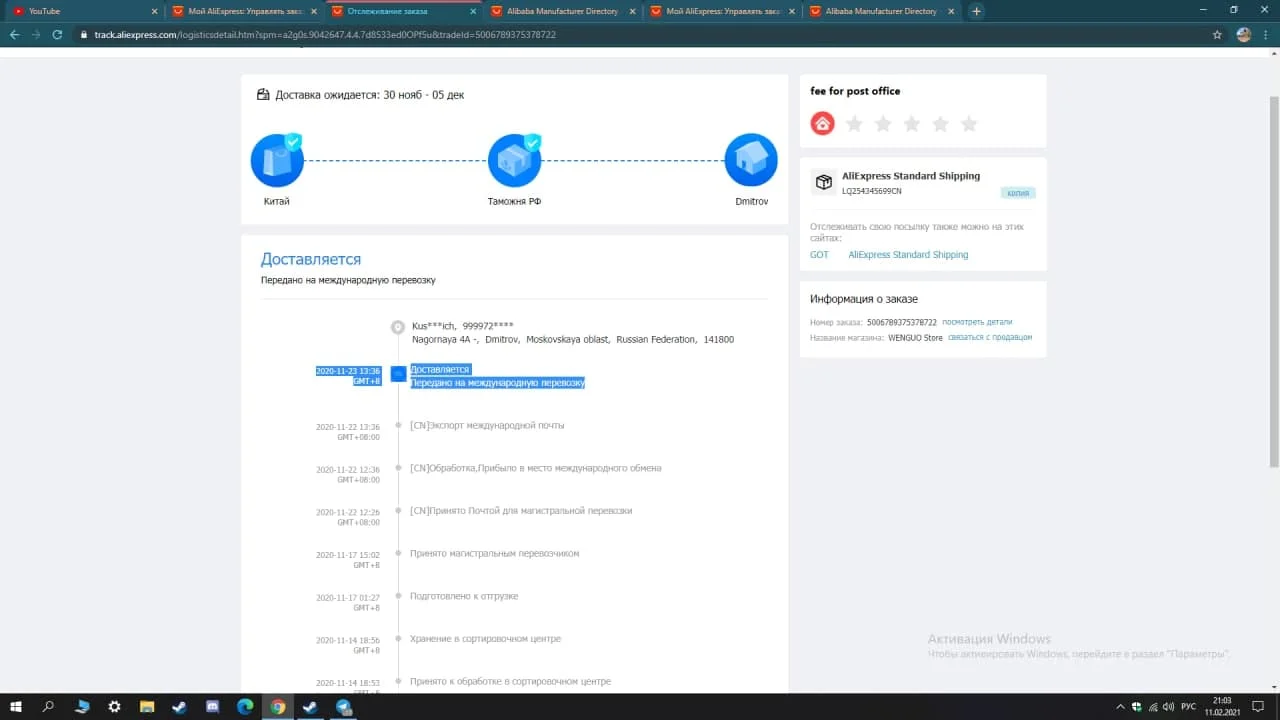Click the location pin icon next to the recipient address
1280x720 pixels.
(398, 326)
